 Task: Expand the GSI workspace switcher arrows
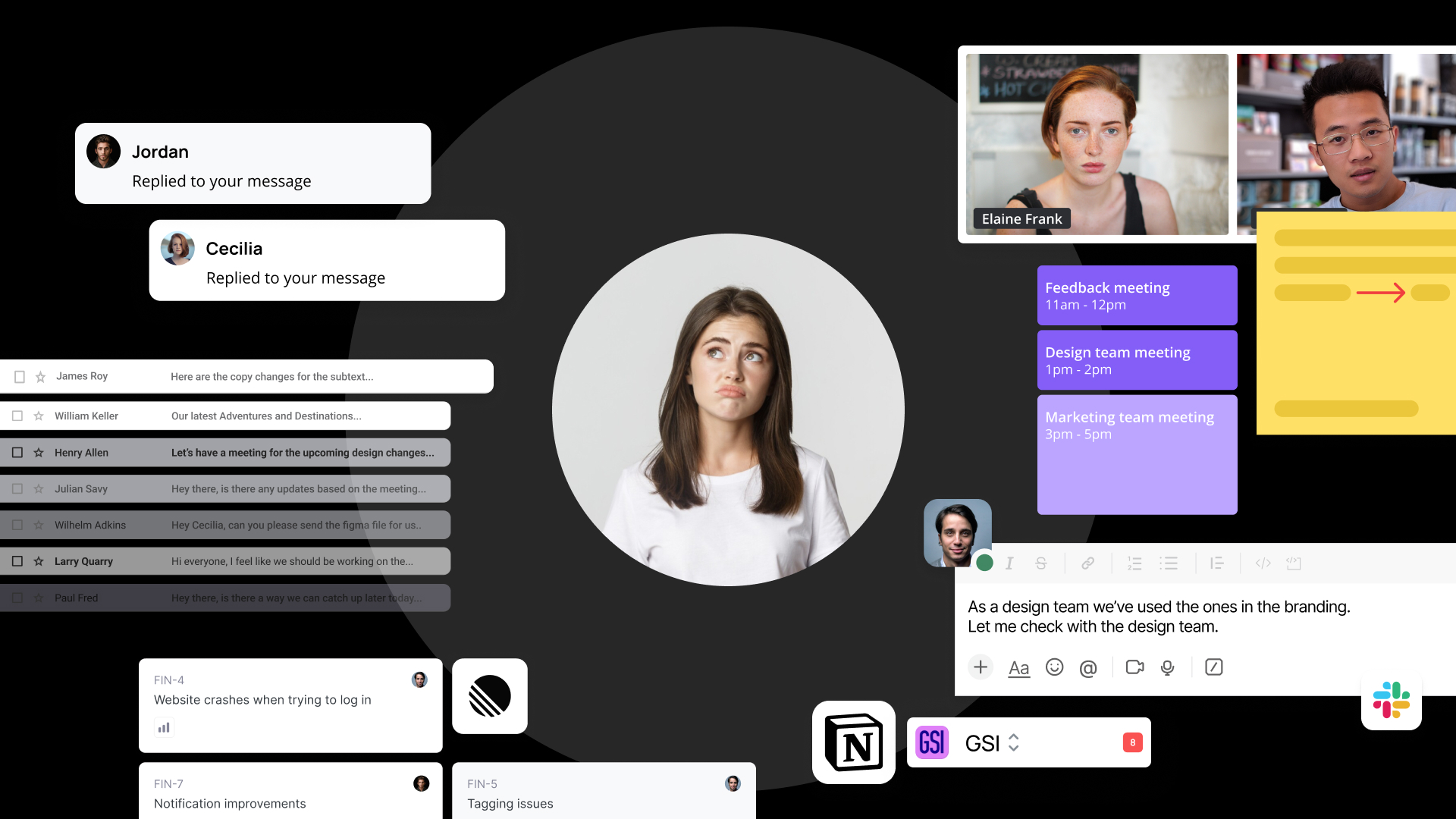pyautogui.click(x=1014, y=743)
